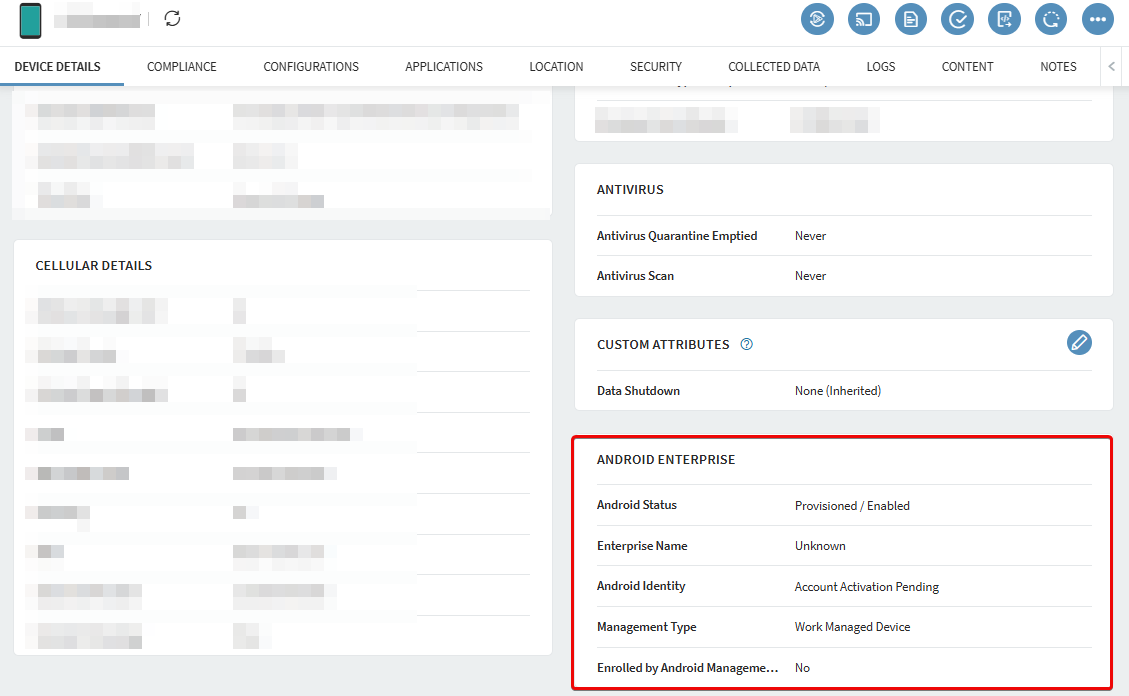Open the Notes tab
The image size is (1129, 696).
coord(1058,67)
